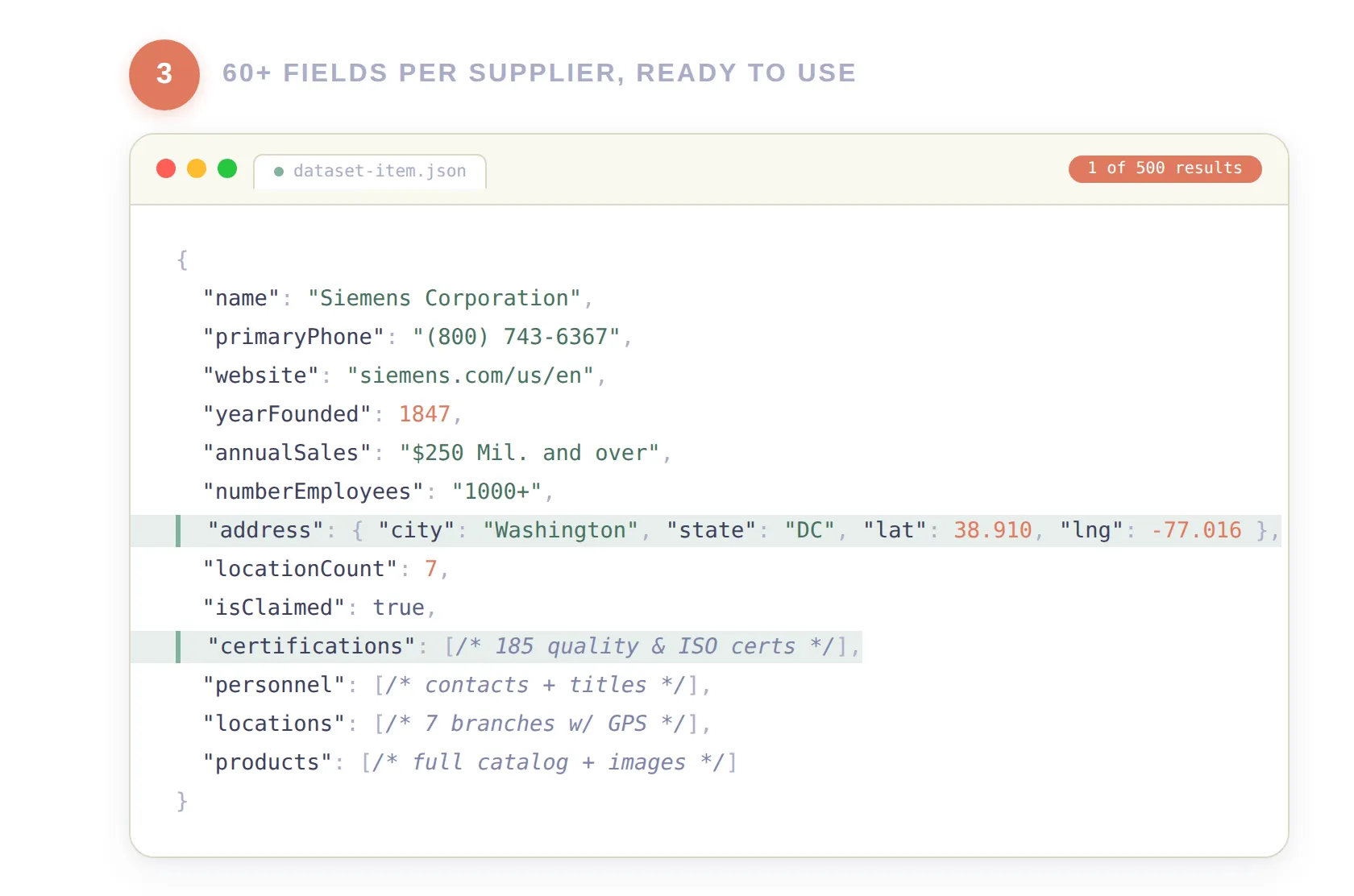The width and height of the screenshot is (1354, 896).
Task: Select the primaryPhone number value
Action: pyautogui.click(x=520, y=336)
